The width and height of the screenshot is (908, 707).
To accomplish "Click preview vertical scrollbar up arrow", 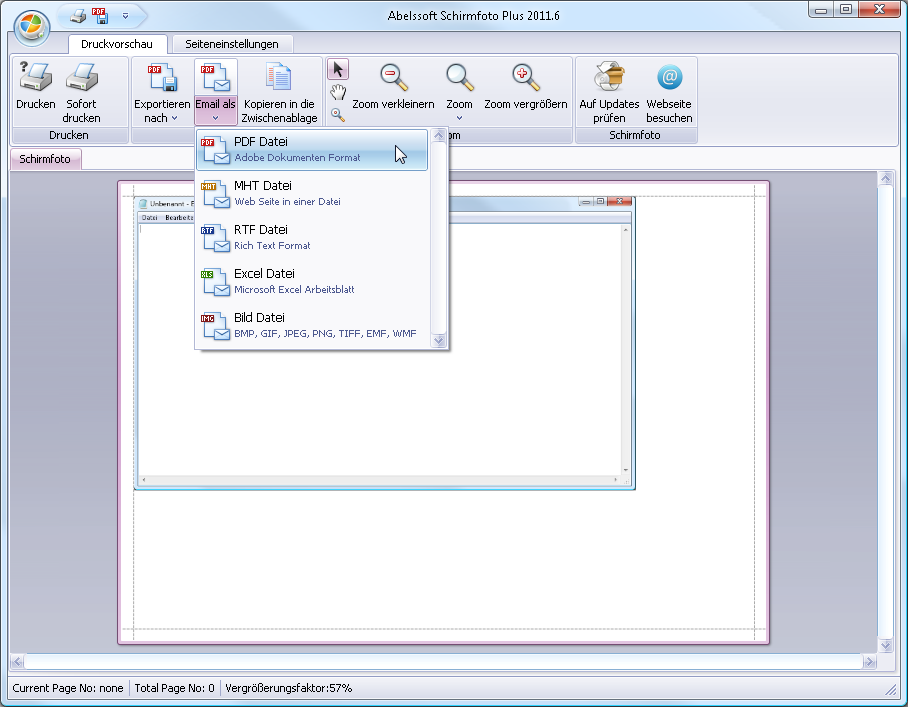I will [x=885, y=178].
